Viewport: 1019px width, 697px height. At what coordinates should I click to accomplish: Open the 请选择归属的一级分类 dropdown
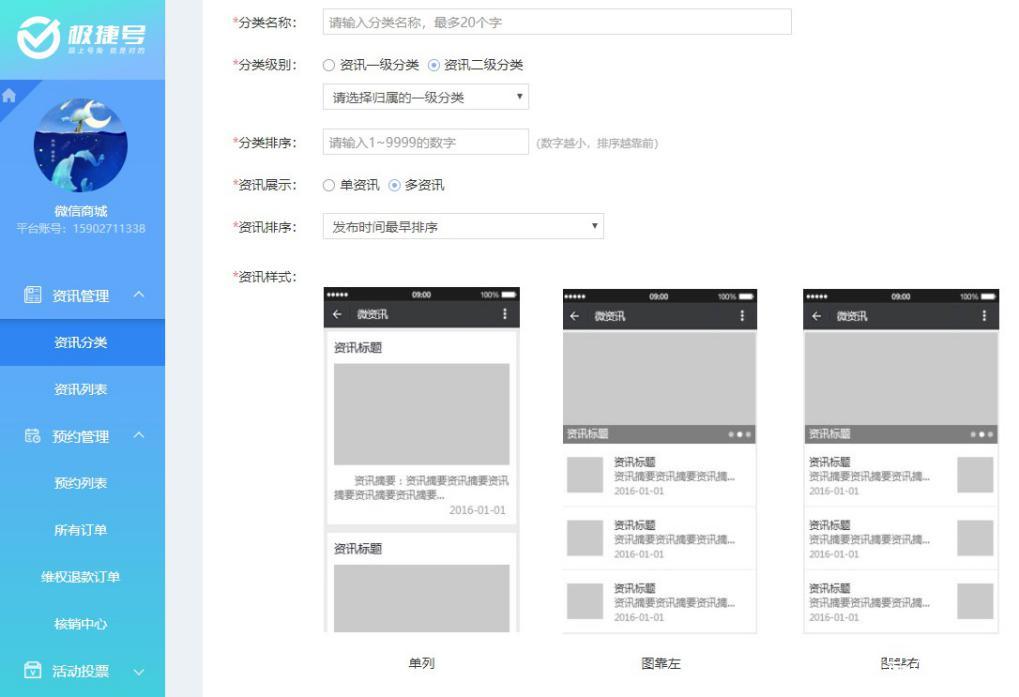click(x=424, y=97)
